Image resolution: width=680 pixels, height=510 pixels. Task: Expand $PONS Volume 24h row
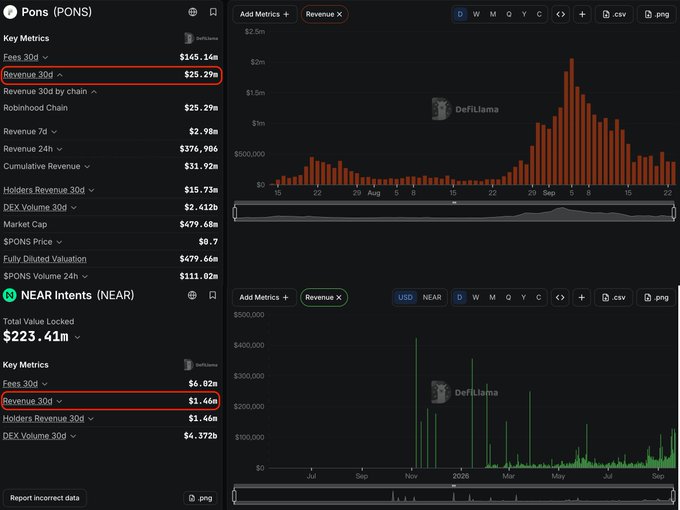tap(85, 276)
